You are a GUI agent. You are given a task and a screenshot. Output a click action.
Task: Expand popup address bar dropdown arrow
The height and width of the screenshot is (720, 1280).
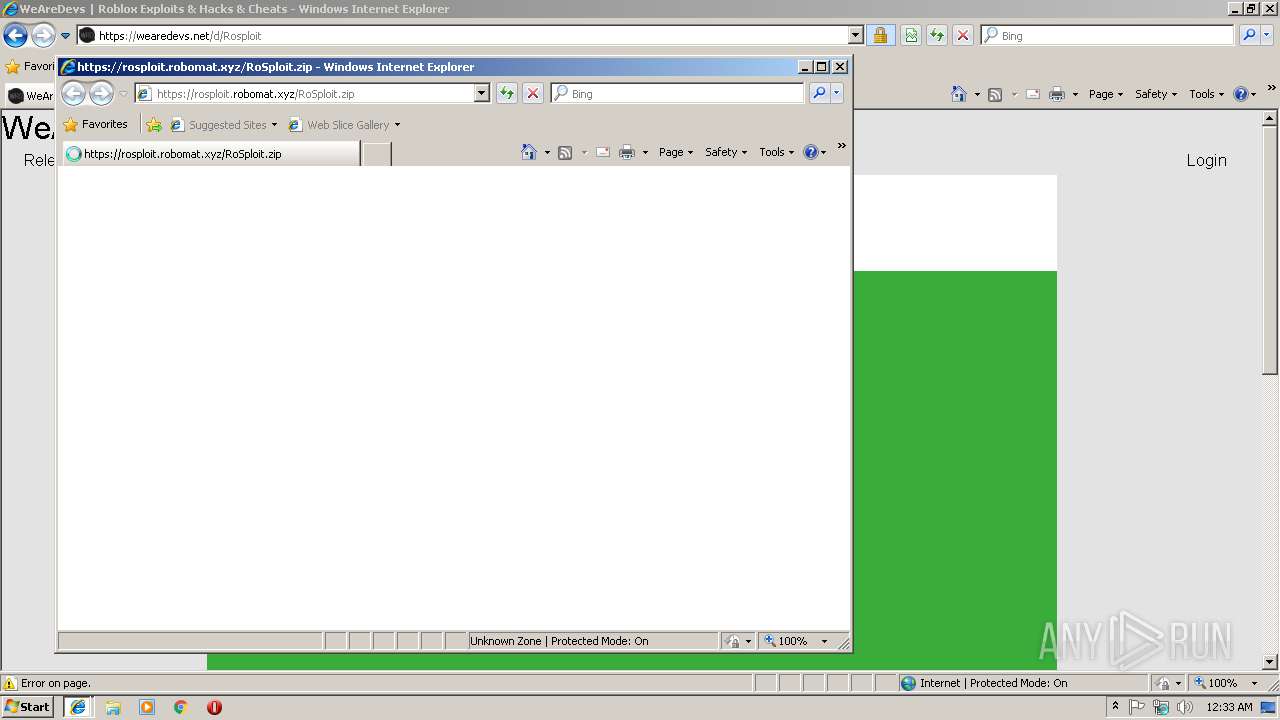[481, 93]
